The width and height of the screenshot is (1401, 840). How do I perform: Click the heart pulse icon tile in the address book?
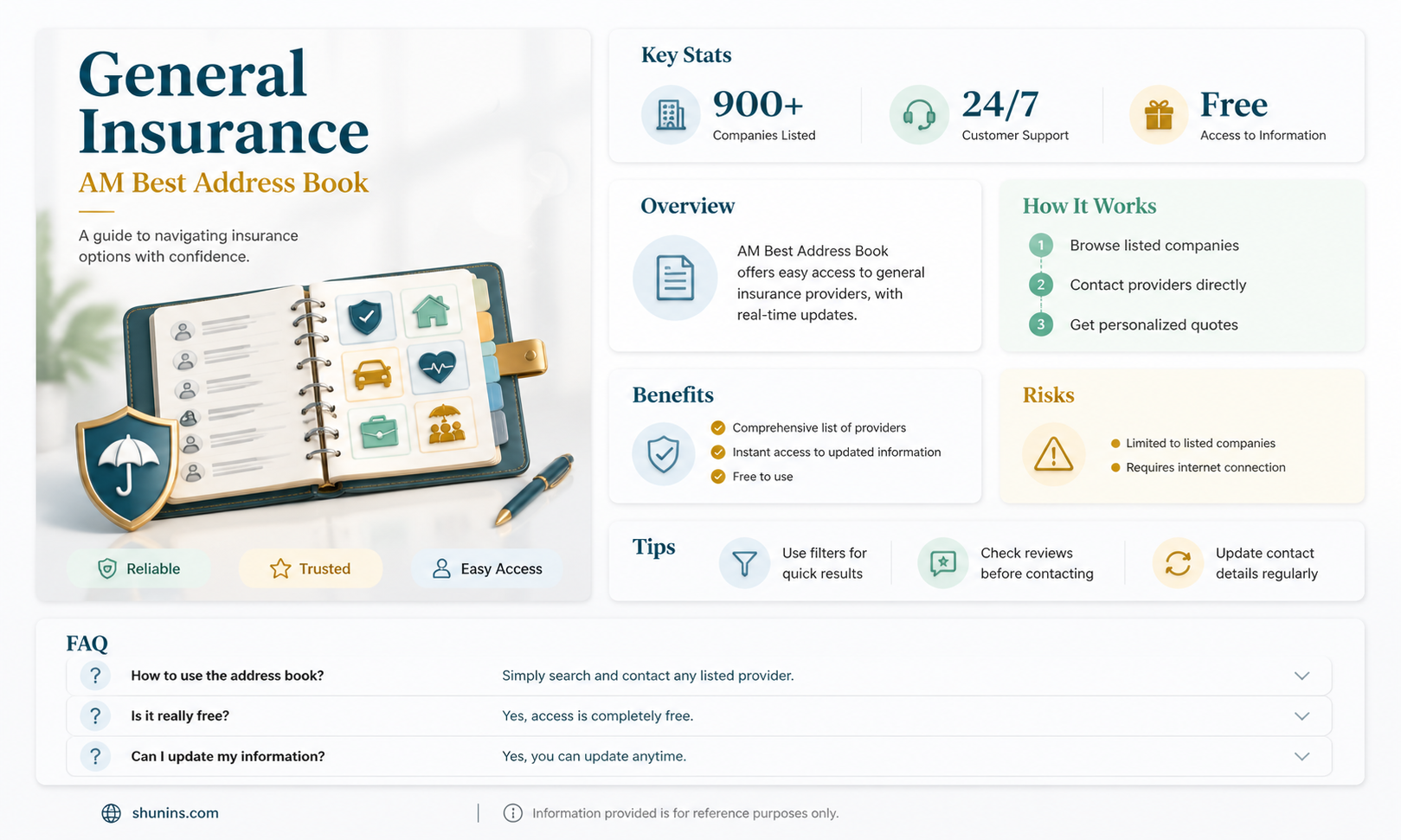(437, 368)
